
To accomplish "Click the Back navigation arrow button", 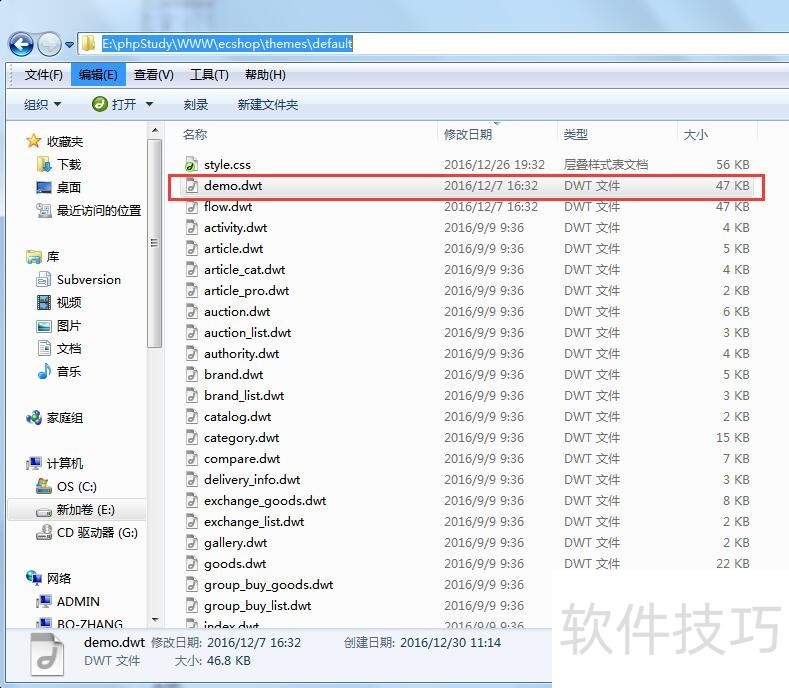I will [21, 44].
